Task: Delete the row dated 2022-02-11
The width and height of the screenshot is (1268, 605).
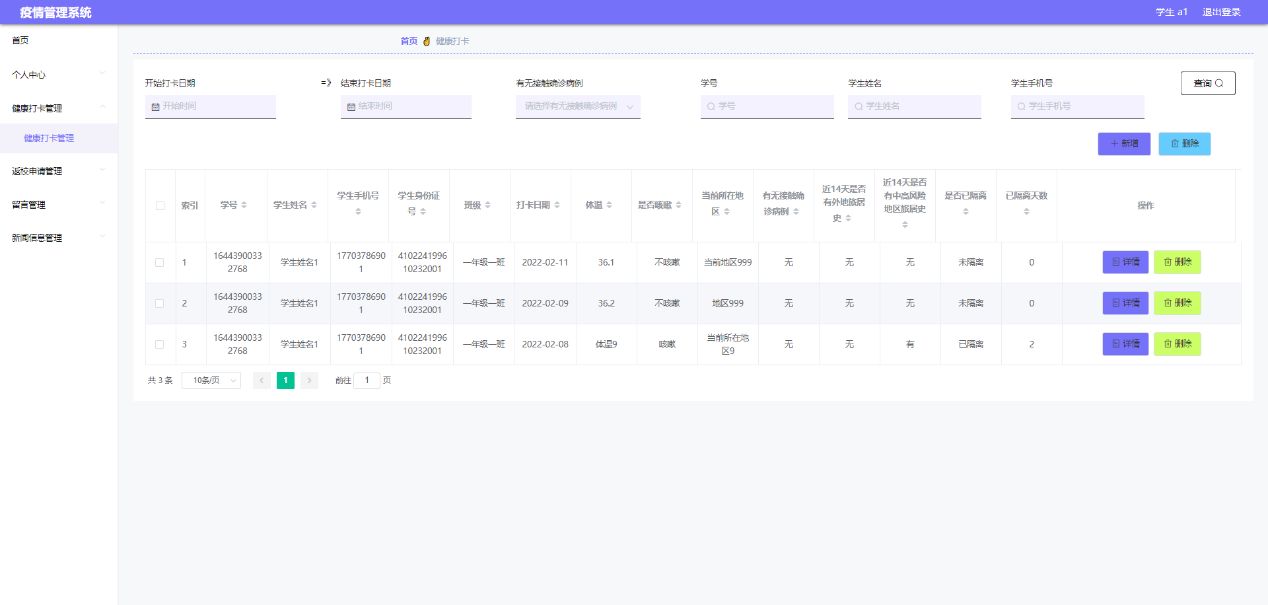Action: pyautogui.click(x=1177, y=262)
